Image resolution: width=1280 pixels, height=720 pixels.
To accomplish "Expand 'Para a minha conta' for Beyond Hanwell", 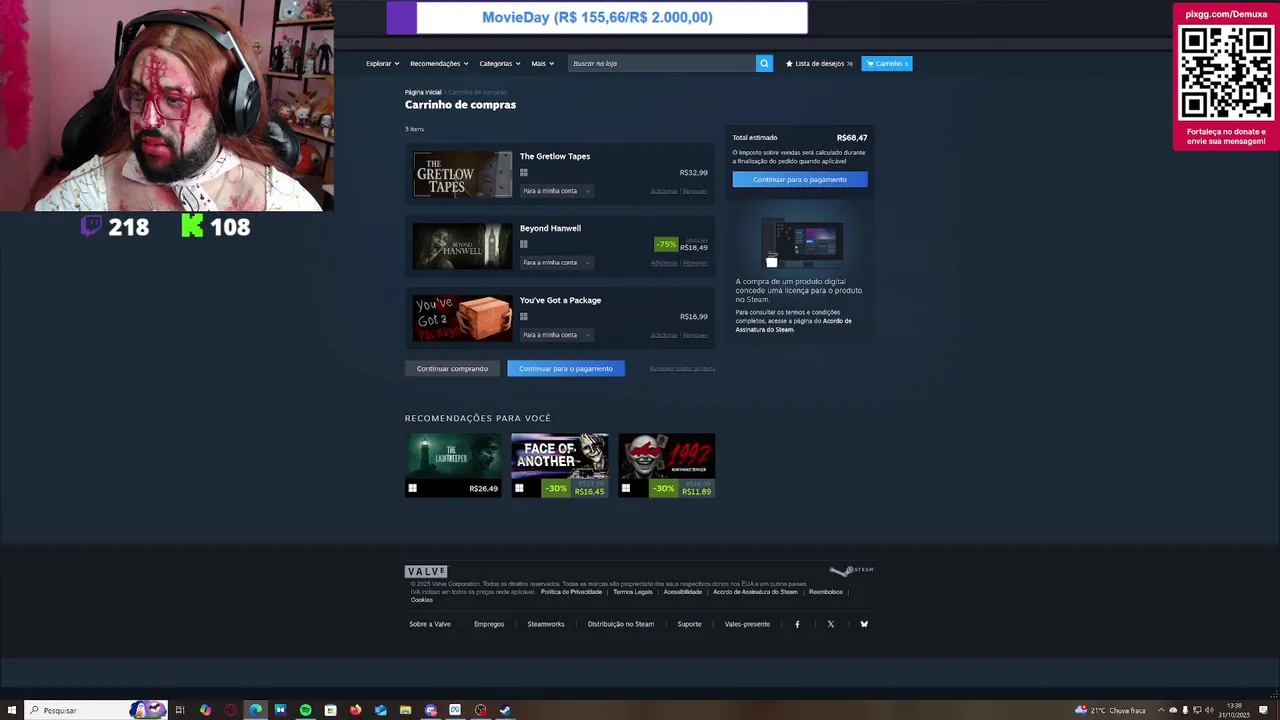I will (556, 263).
